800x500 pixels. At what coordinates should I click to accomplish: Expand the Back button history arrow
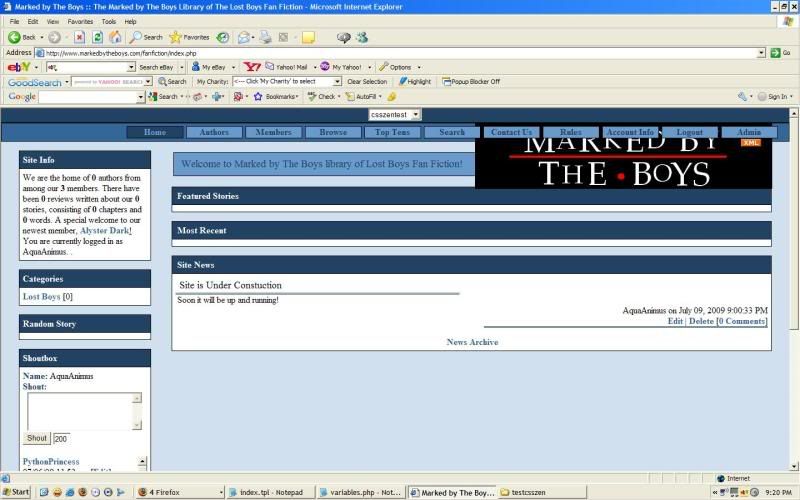click(x=42, y=37)
